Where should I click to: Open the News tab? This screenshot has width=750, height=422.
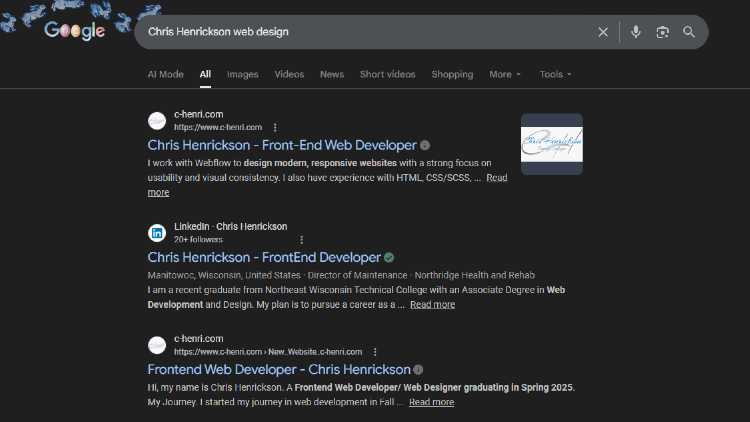pos(332,74)
